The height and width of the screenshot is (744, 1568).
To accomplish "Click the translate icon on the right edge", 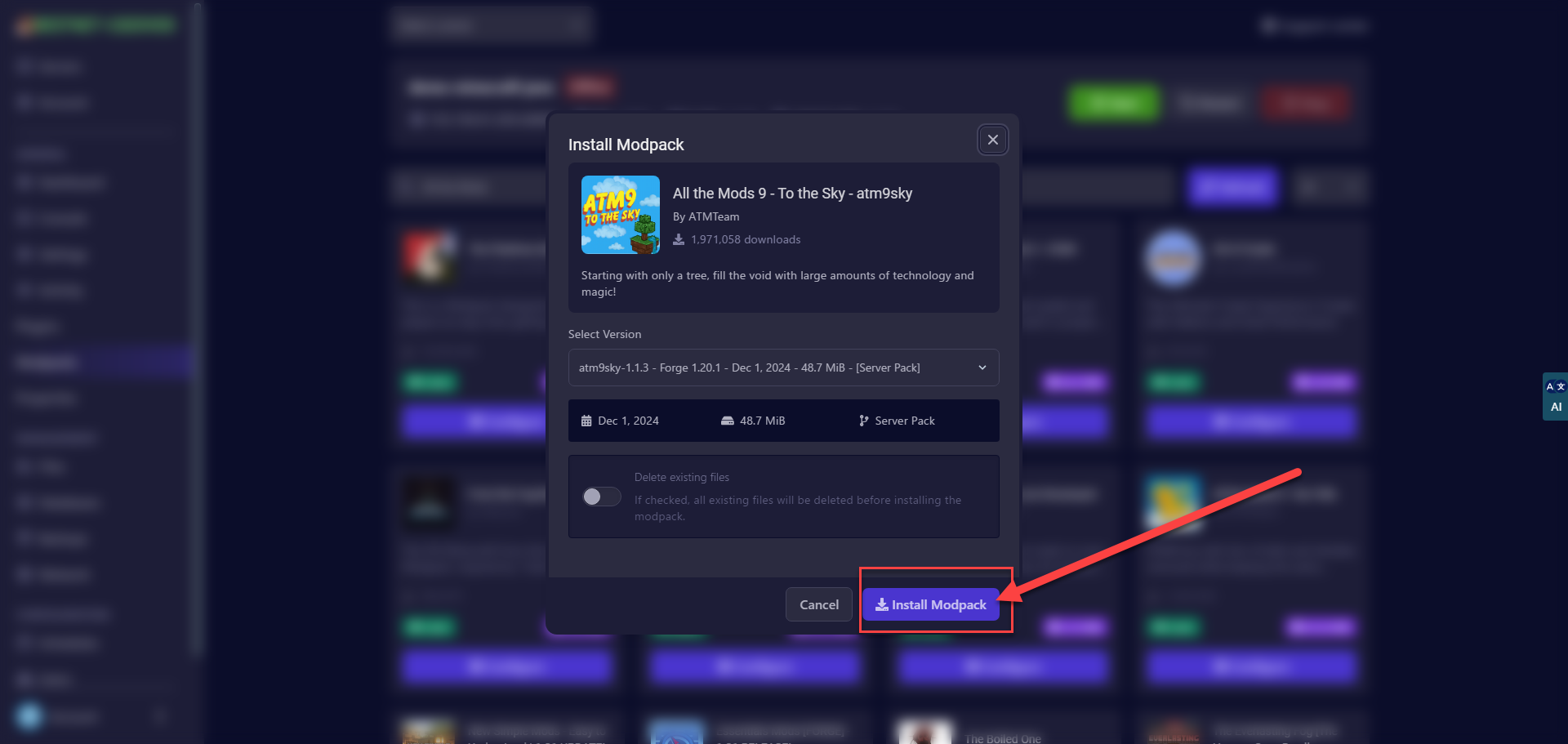I will point(1555,386).
